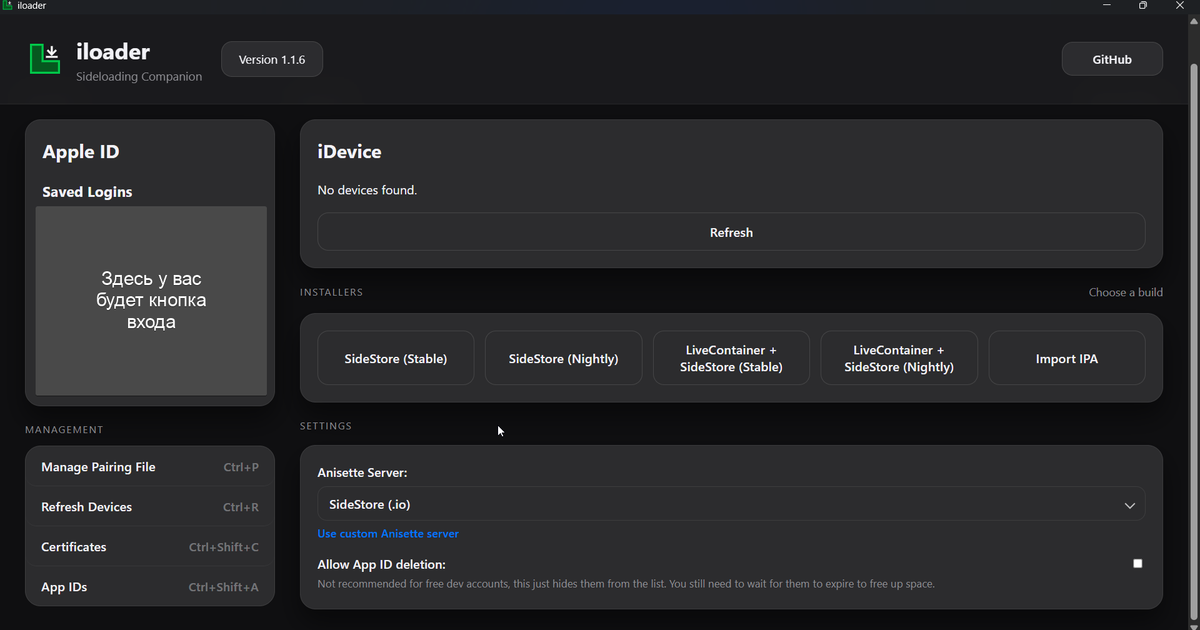Restore down the iloader window

(1143, 6)
